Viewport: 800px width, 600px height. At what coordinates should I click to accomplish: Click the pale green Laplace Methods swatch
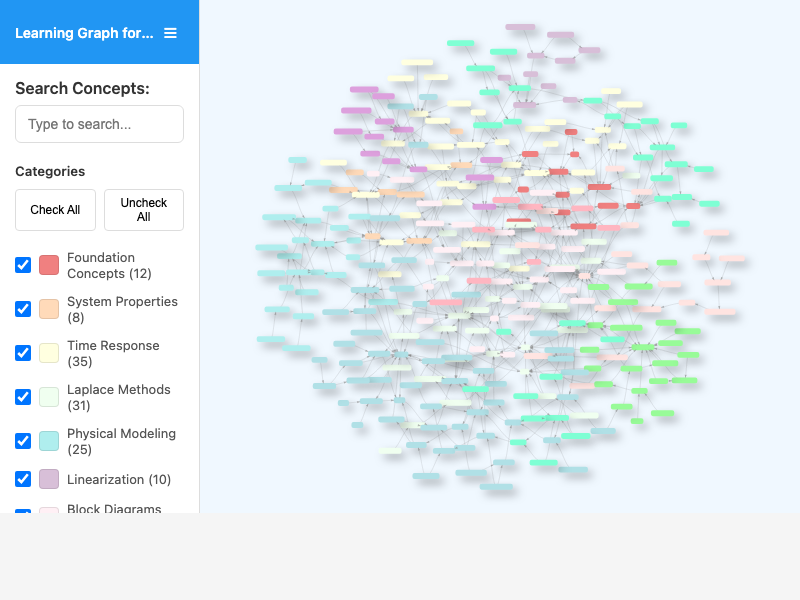click(x=49, y=397)
